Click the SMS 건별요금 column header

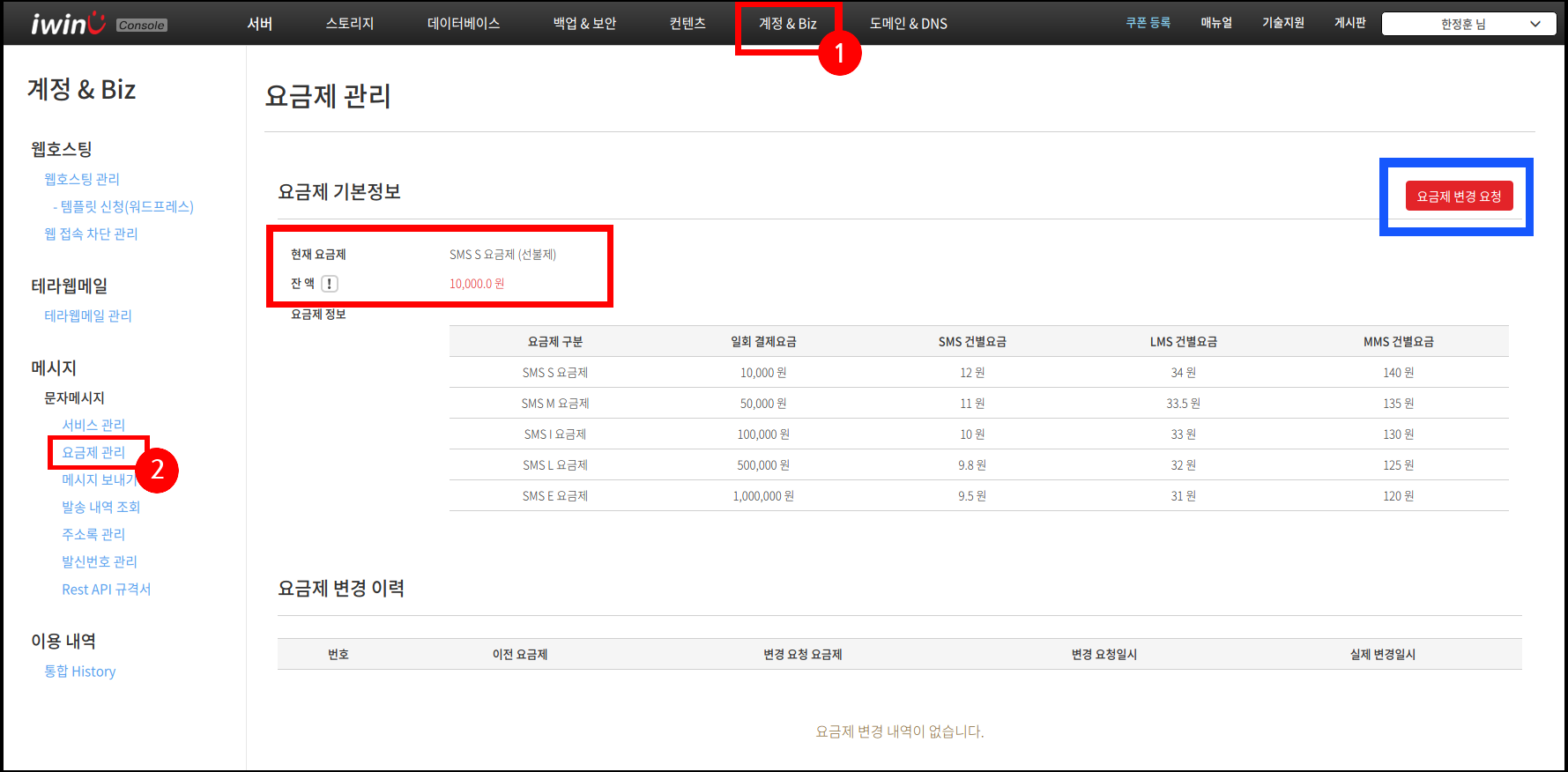tap(972, 342)
